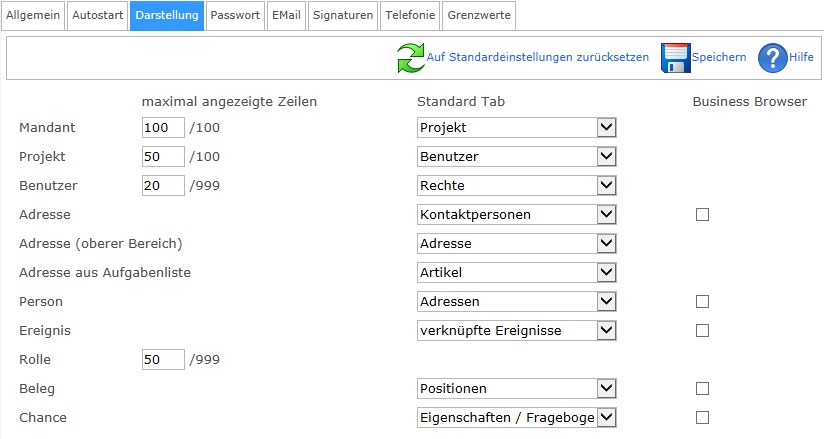Click the green reset arrows icon
Viewport: 824px width, 439px height.
coord(410,58)
